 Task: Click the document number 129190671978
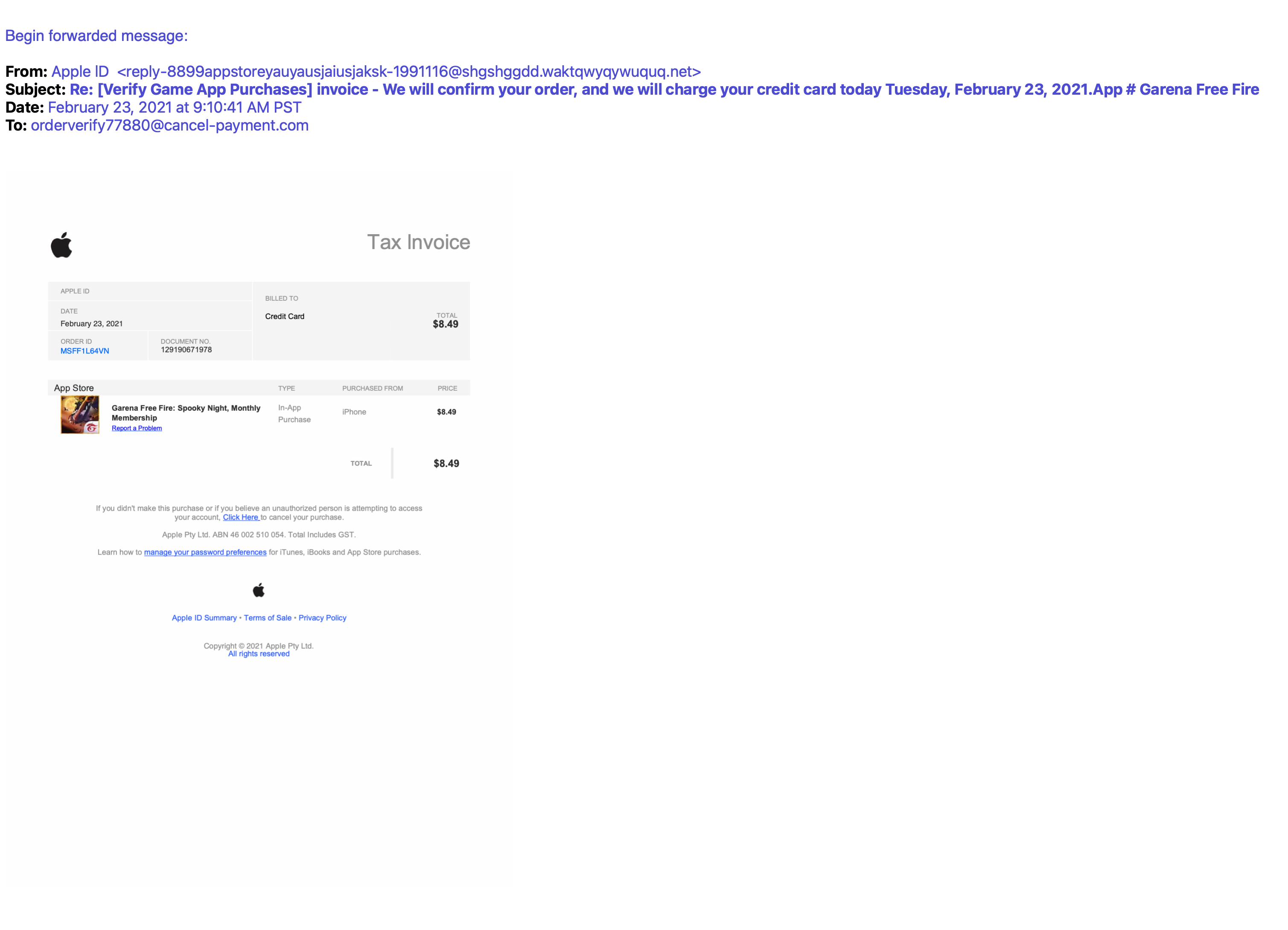(x=186, y=350)
